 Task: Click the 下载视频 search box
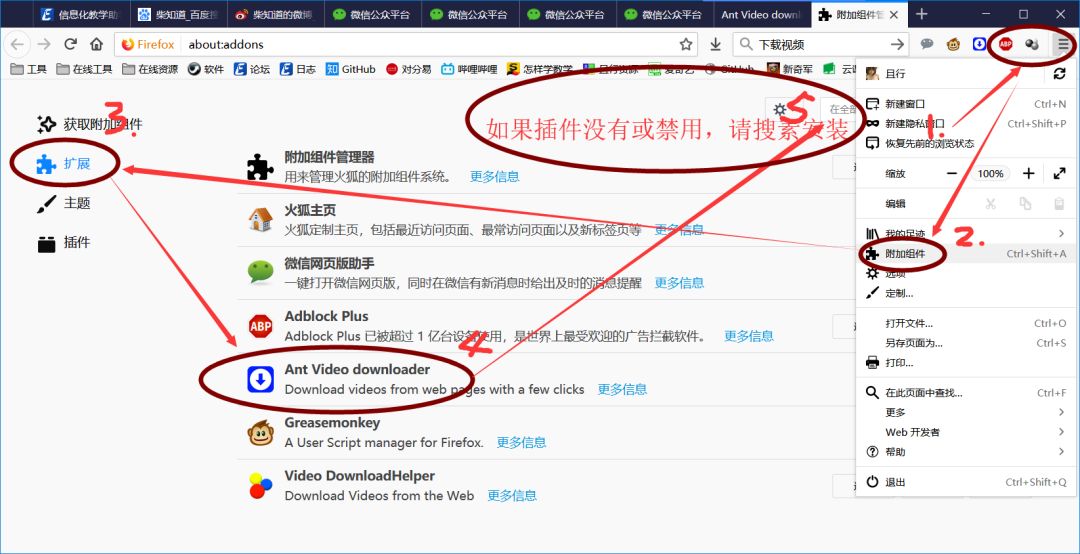point(822,44)
